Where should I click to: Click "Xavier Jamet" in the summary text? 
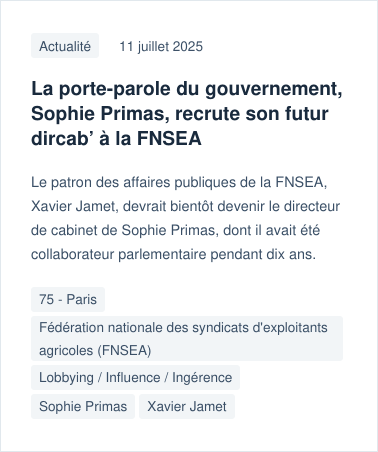73,206
